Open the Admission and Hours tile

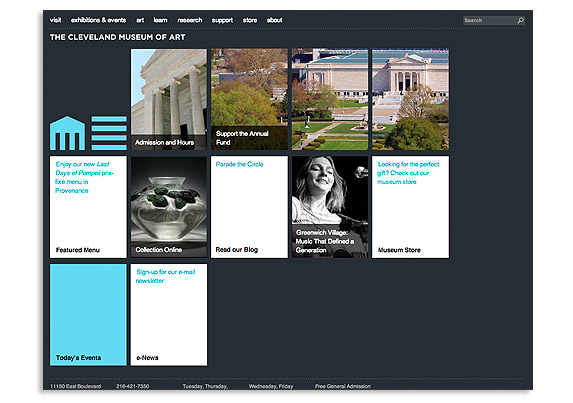click(x=169, y=99)
